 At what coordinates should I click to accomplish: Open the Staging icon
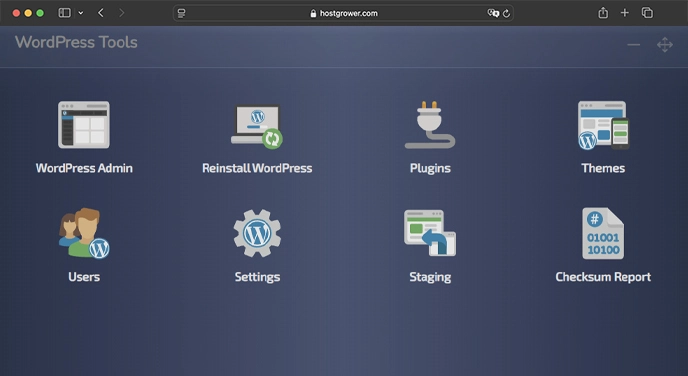[430, 233]
